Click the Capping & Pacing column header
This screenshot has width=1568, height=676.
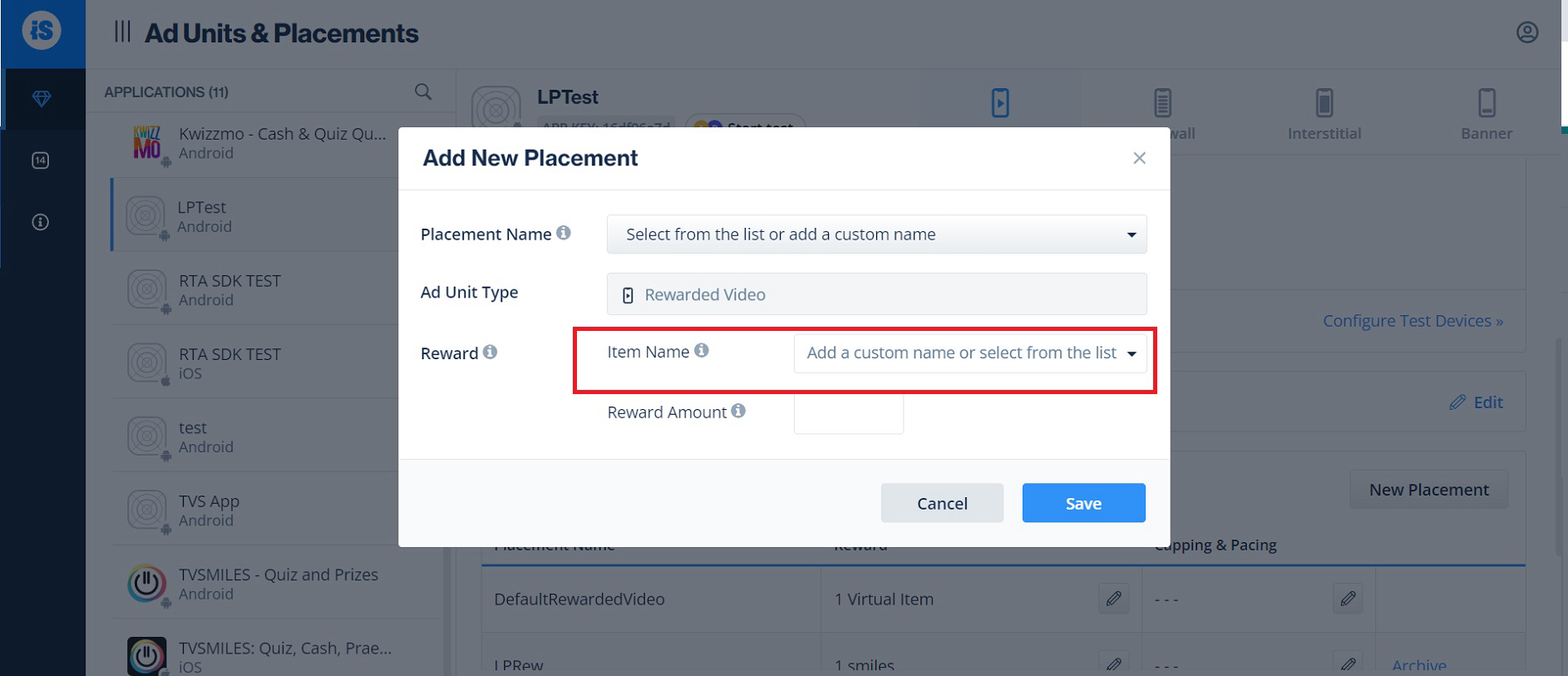click(x=1215, y=545)
